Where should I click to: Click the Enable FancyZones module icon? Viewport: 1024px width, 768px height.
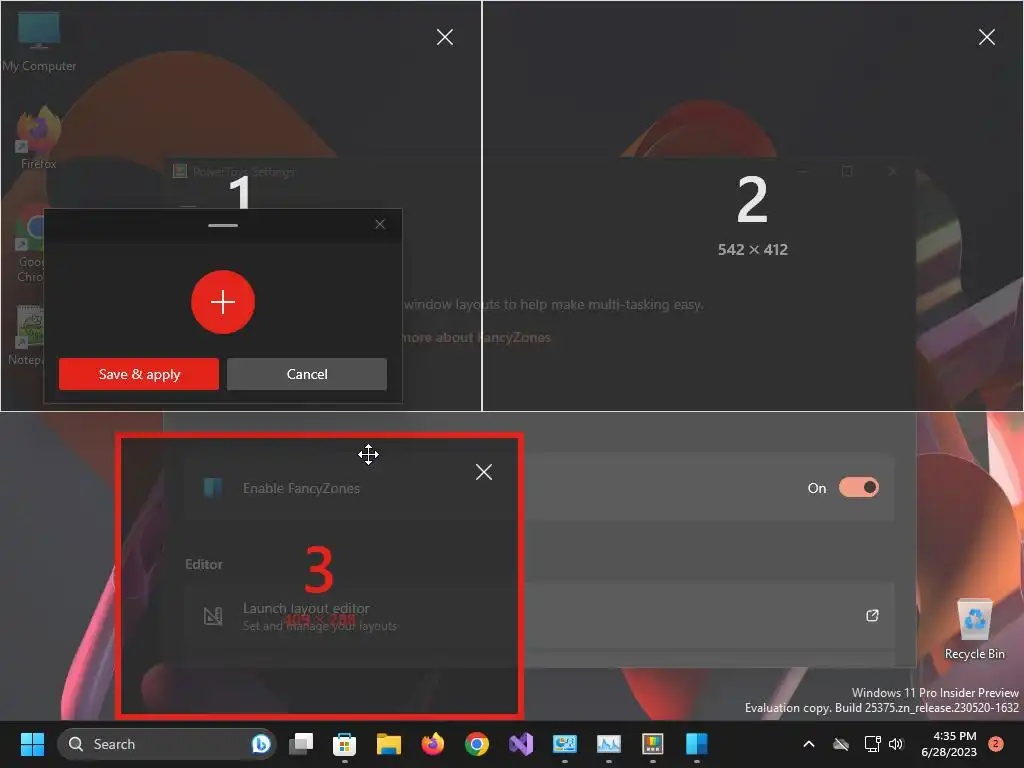pos(213,488)
